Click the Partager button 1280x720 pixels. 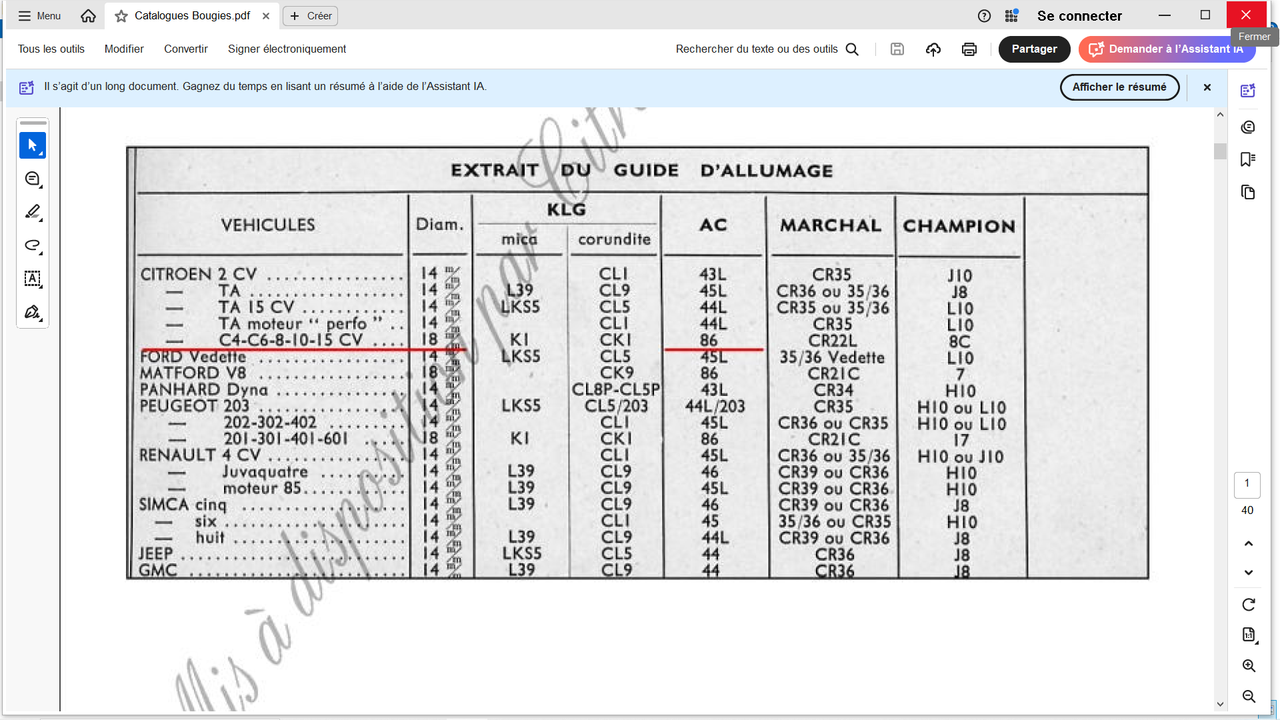[x=1034, y=49]
